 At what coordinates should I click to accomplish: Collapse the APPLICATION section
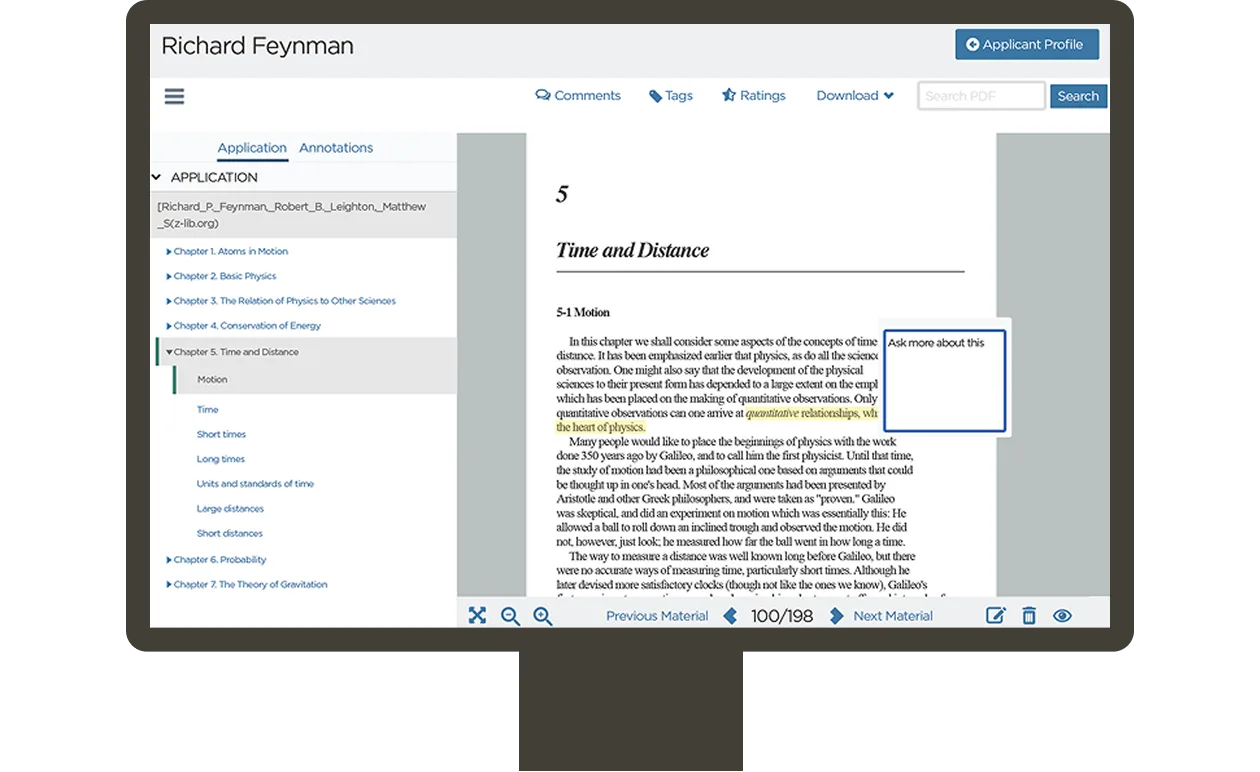point(156,177)
